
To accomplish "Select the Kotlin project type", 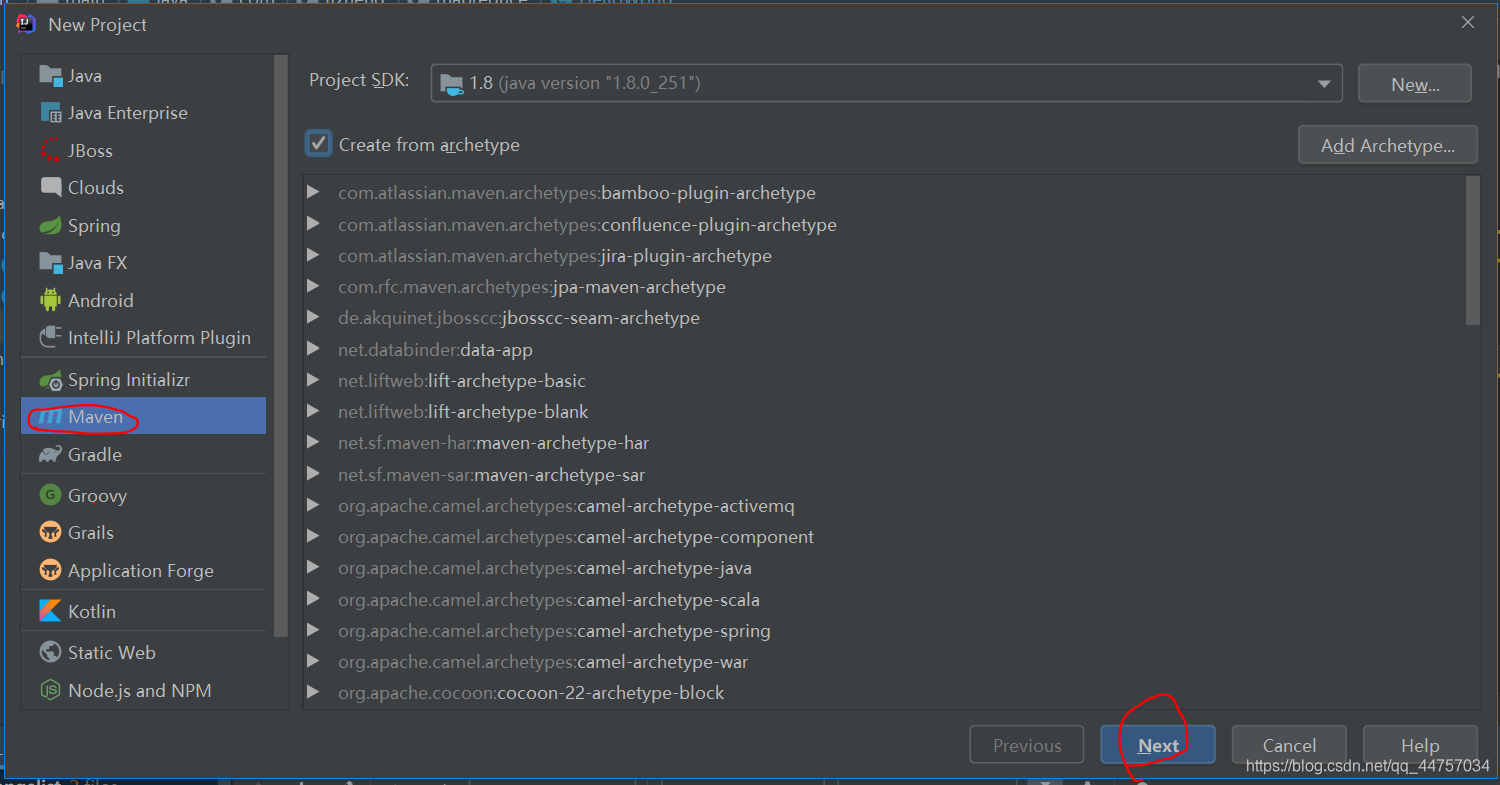I will point(144,611).
